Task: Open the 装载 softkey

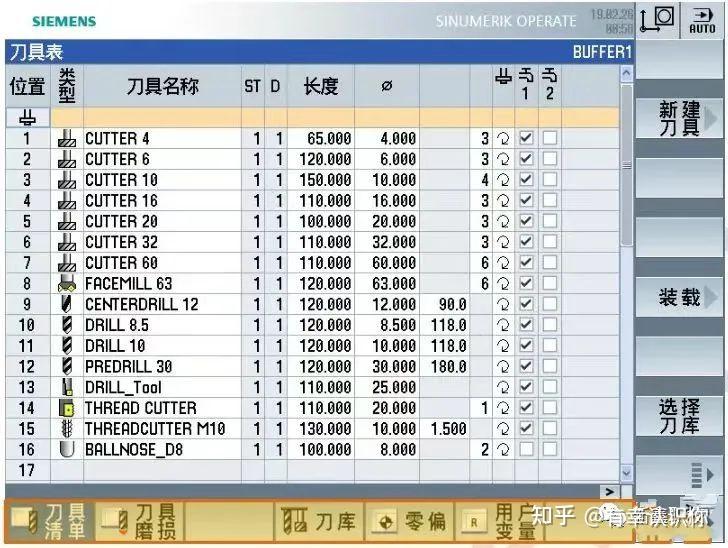Action: (x=679, y=297)
